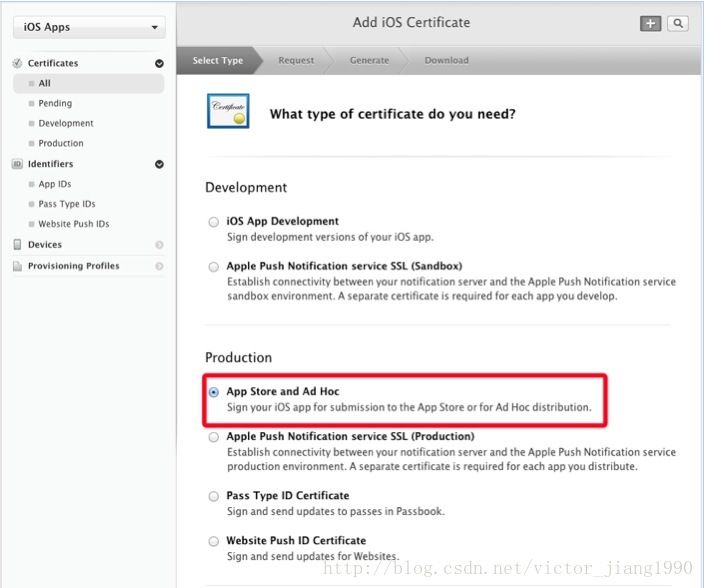Go to the Request step tab

[x=296, y=60]
